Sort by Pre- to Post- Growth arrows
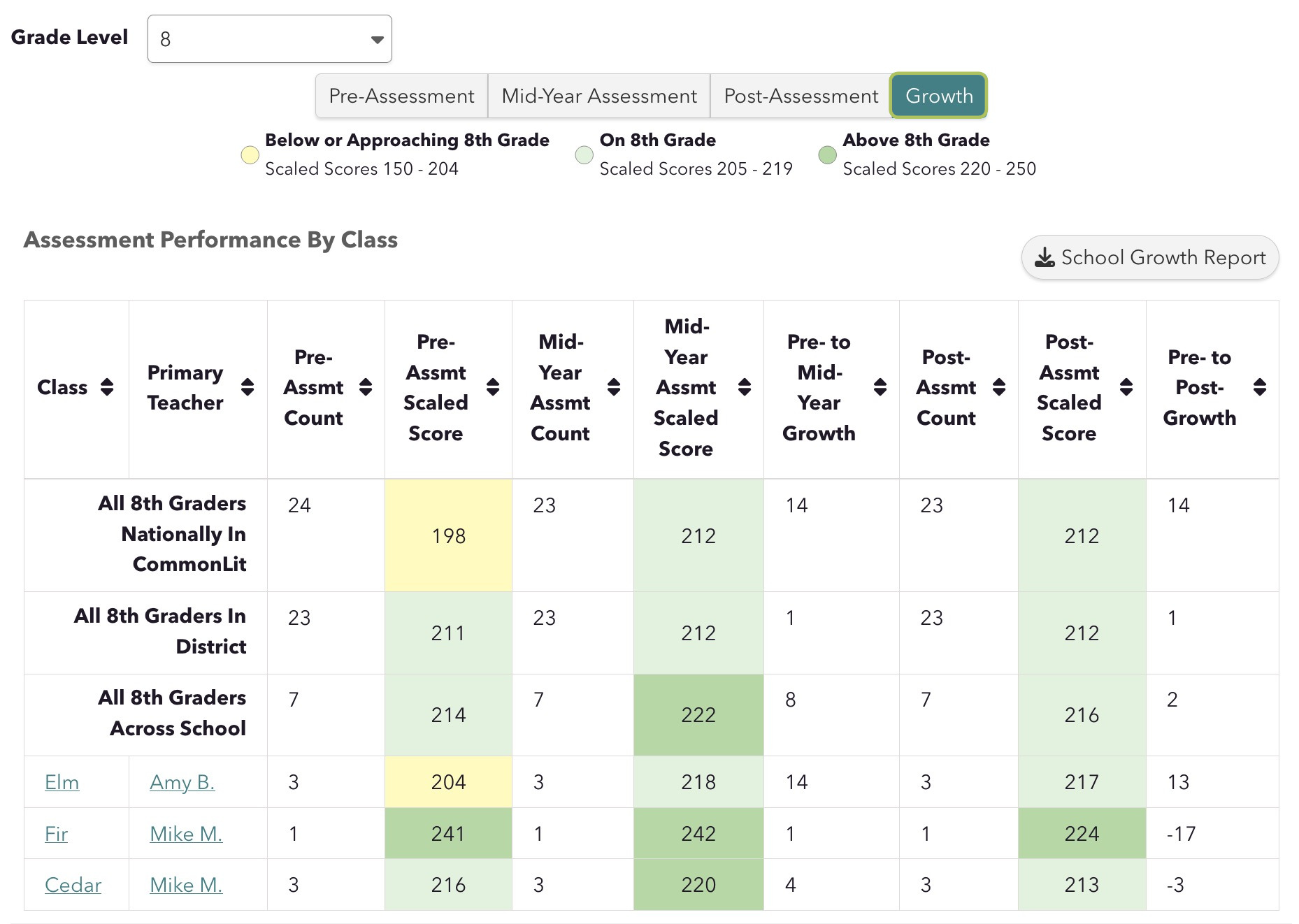Screen dimensions: 1299x924 coord(1260,387)
